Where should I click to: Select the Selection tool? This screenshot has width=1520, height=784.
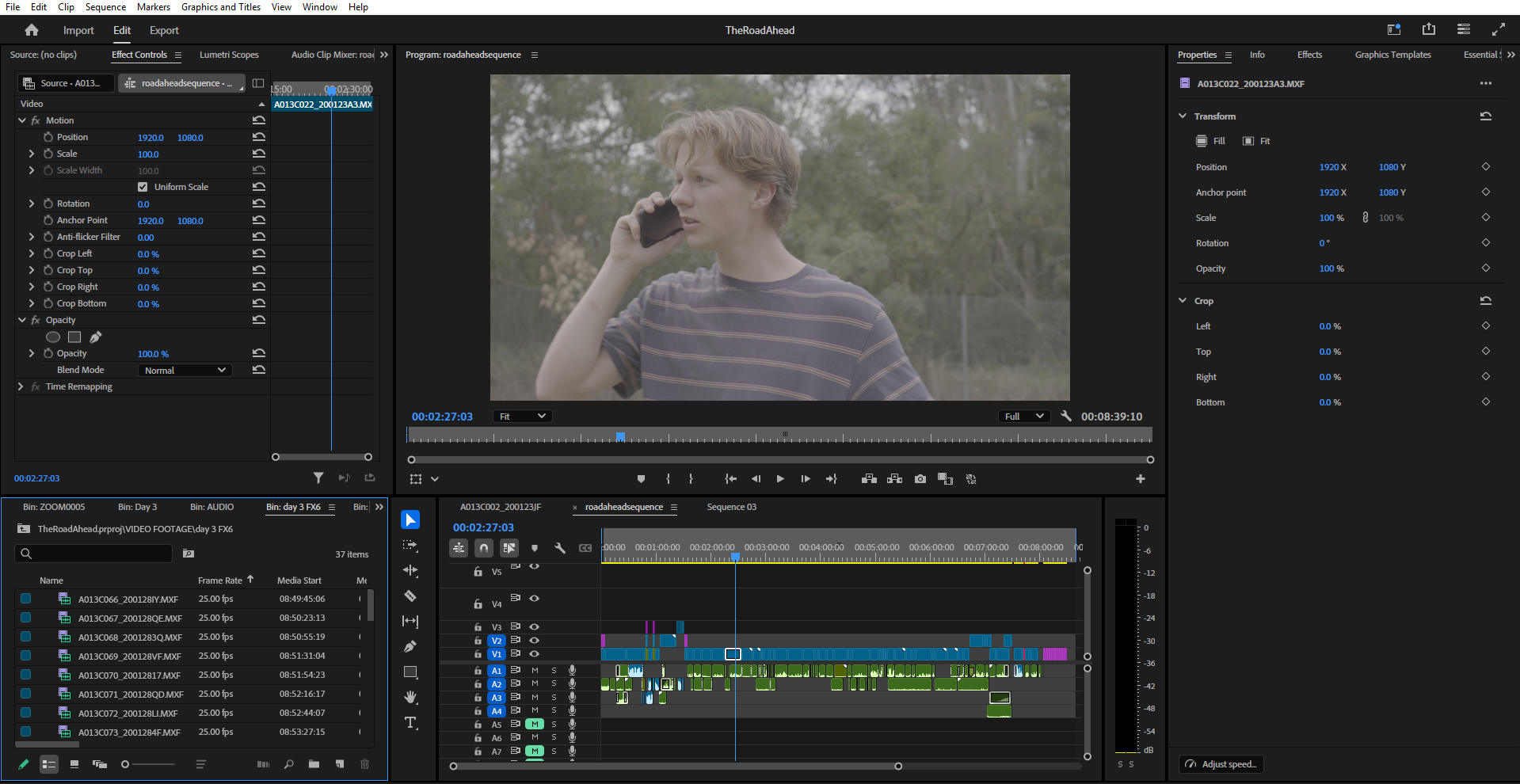[x=410, y=519]
